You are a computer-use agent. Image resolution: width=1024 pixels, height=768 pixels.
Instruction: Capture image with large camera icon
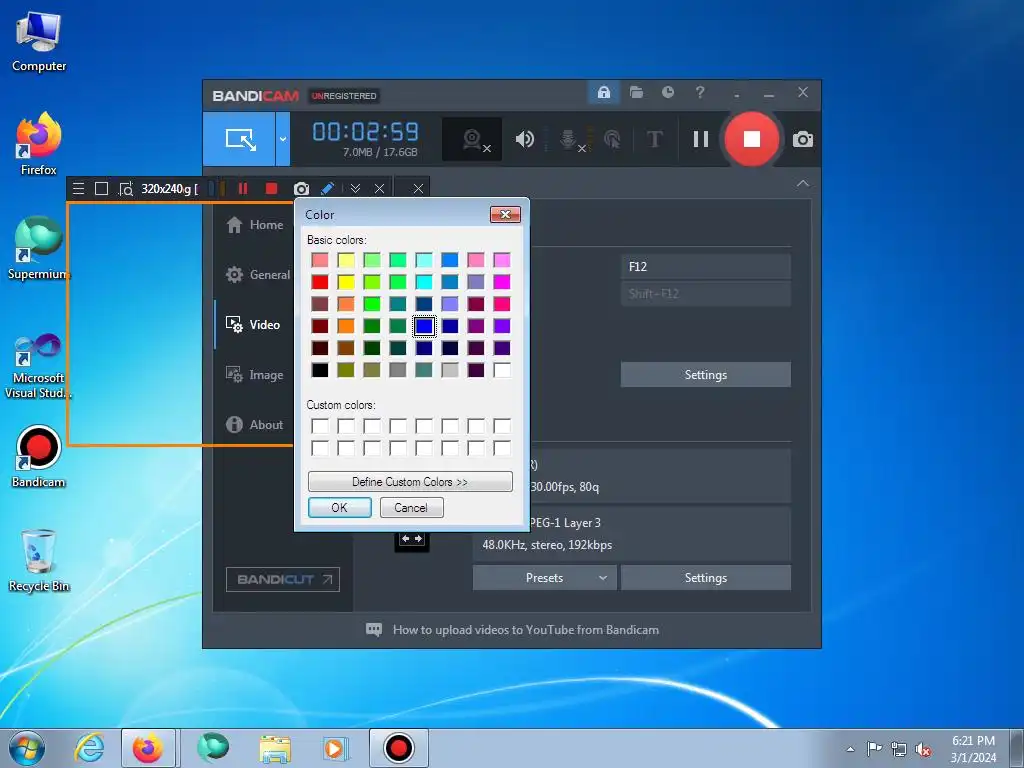coord(803,139)
